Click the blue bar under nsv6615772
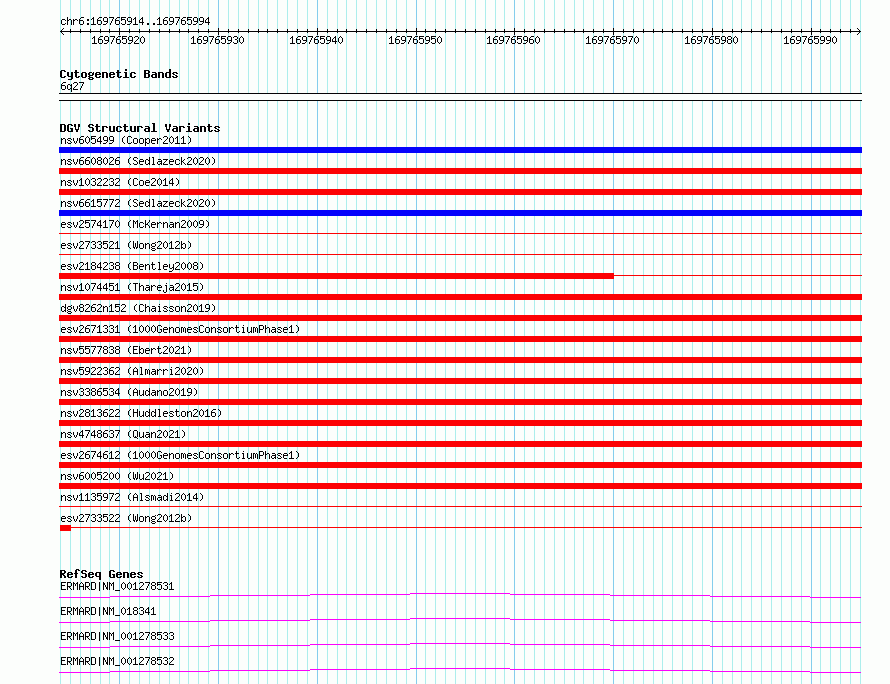The height and width of the screenshot is (684, 890). click(x=460, y=213)
